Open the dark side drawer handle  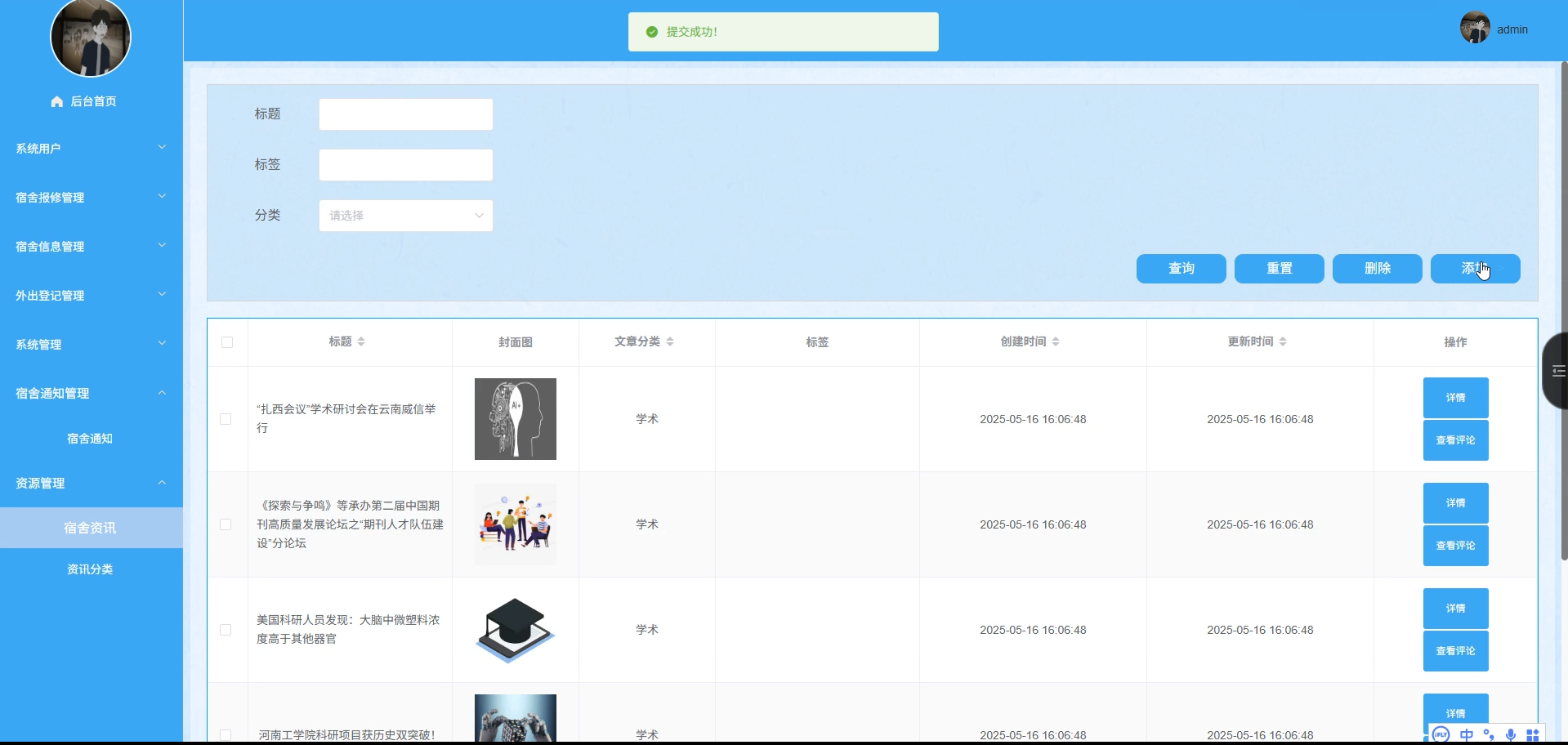[1556, 371]
